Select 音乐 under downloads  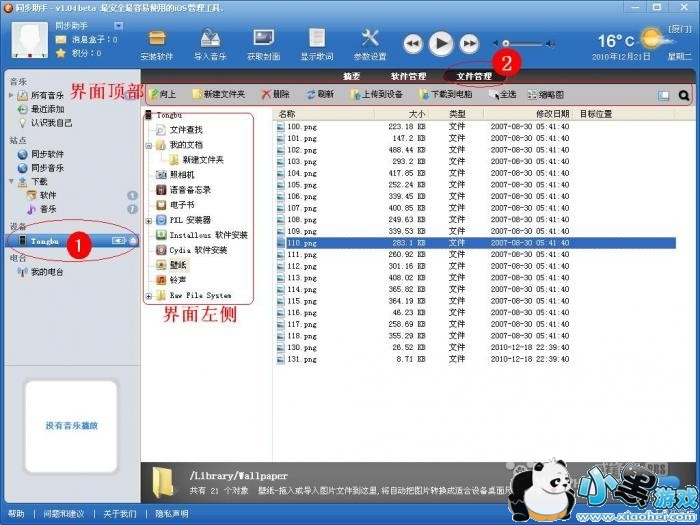pos(48,209)
